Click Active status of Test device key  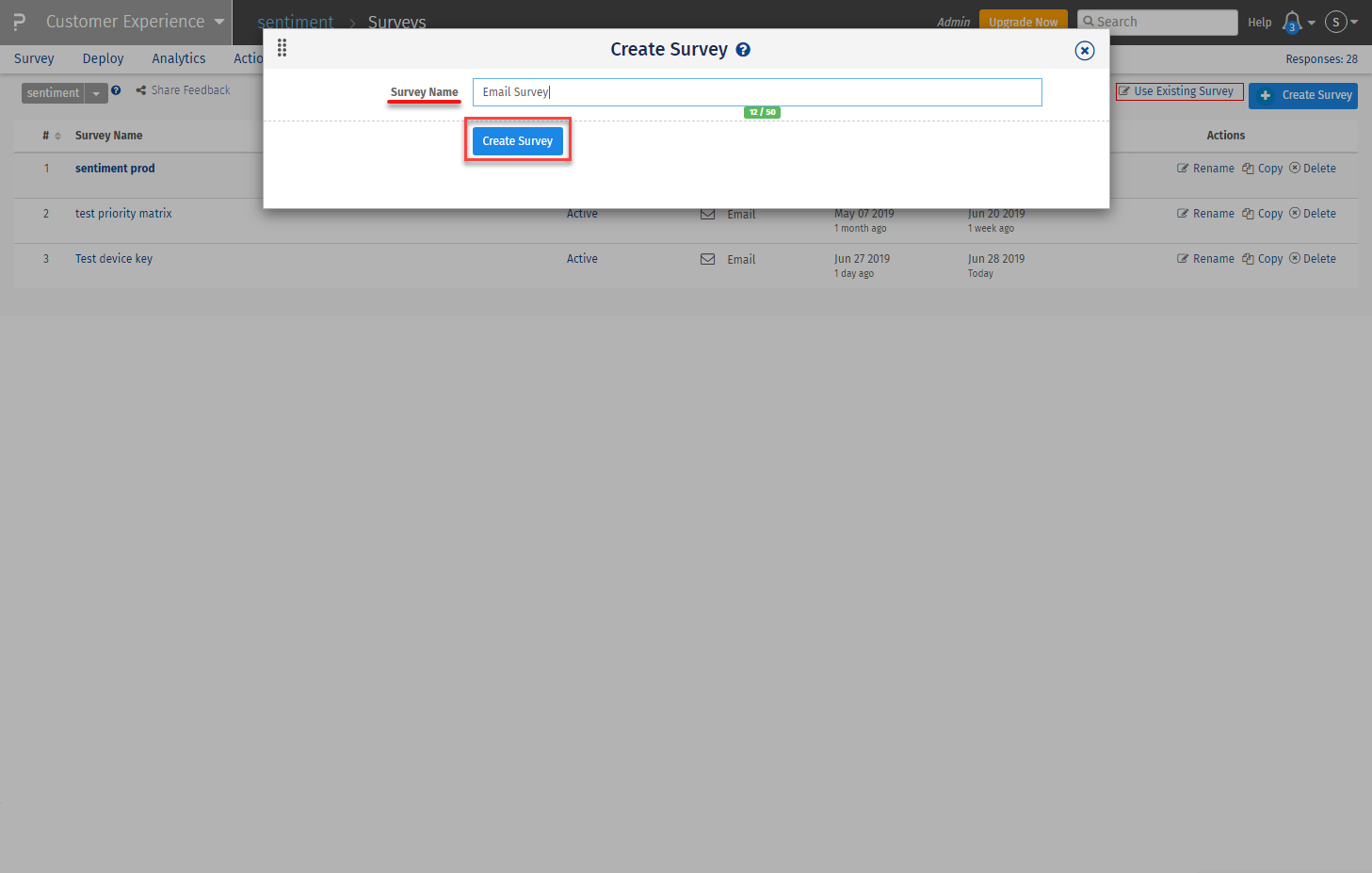tap(582, 259)
